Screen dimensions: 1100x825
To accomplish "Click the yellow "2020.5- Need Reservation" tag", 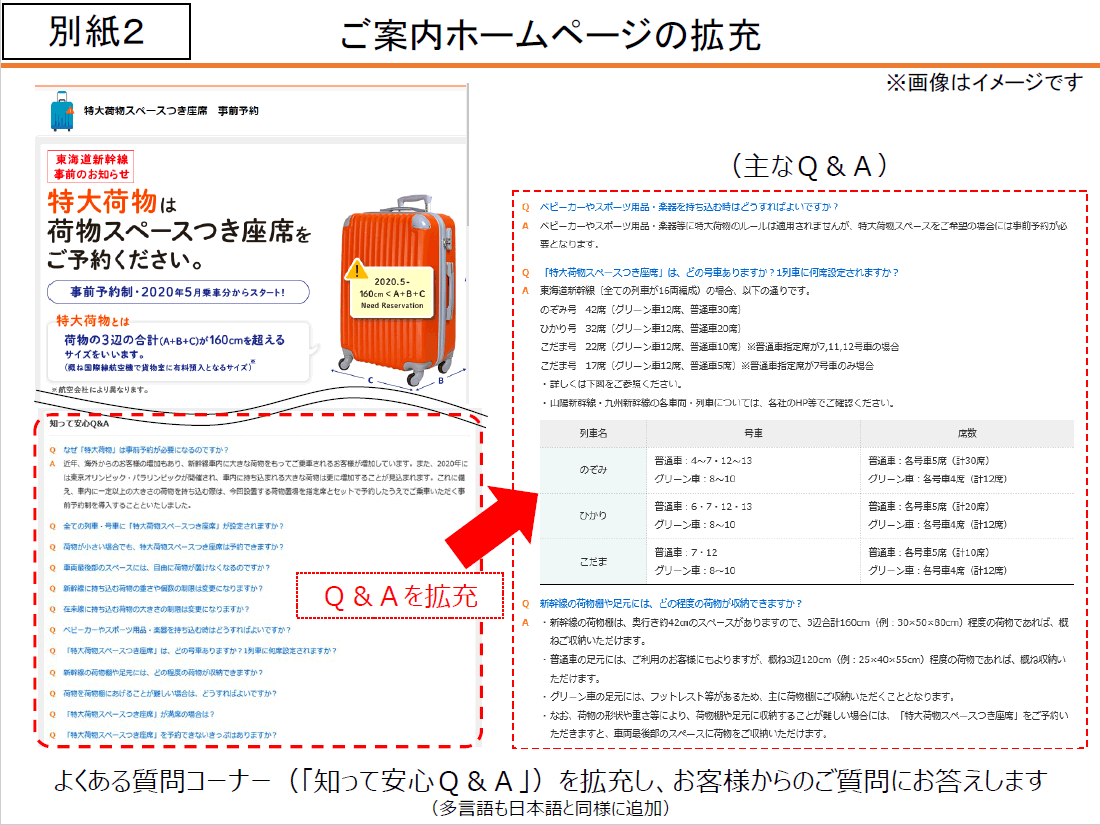I will [392, 293].
